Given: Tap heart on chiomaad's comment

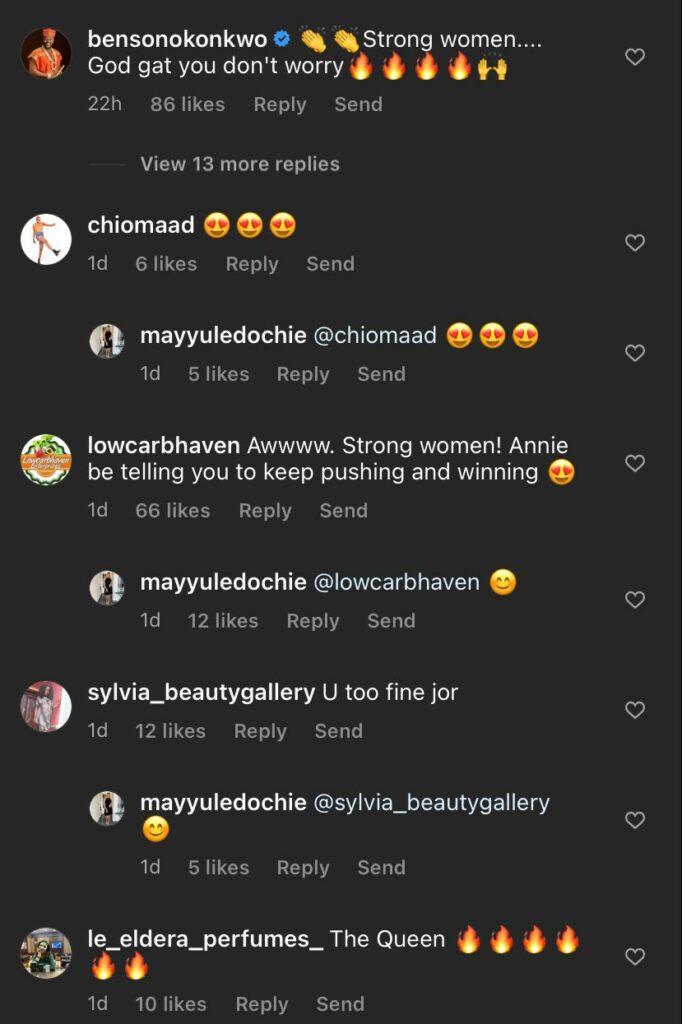Looking at the screenshot, I should coord(634,243).
